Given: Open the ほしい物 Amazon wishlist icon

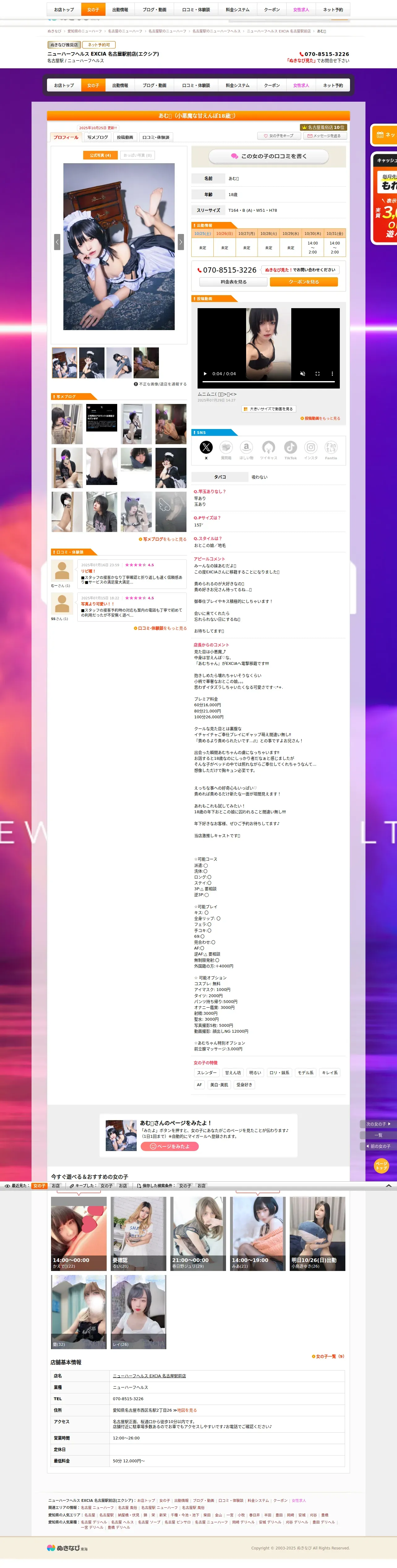Looking at the screenshot, I should pyautogui.click(x=246, y=447).
